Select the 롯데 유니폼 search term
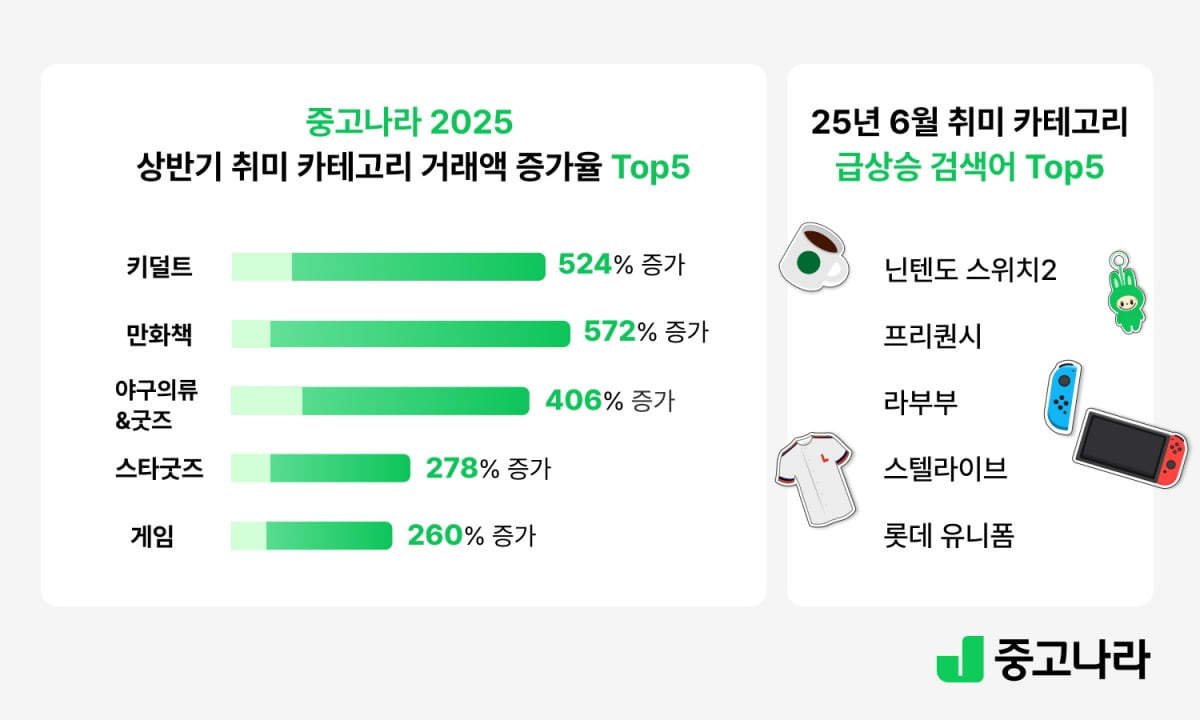The image size is (1200, 720). (949, 536)
